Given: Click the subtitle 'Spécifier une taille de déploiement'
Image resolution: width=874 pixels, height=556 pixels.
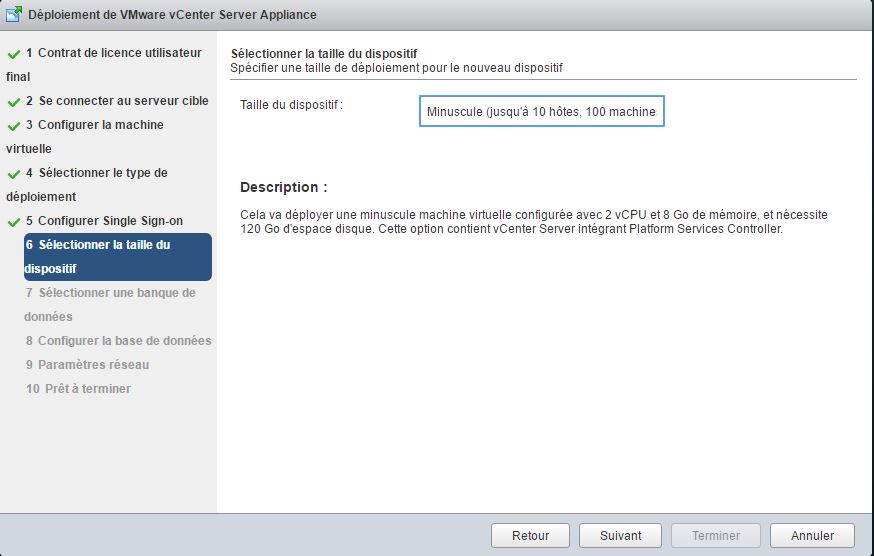Looking at the screenshot, I should tap(396, 68).
